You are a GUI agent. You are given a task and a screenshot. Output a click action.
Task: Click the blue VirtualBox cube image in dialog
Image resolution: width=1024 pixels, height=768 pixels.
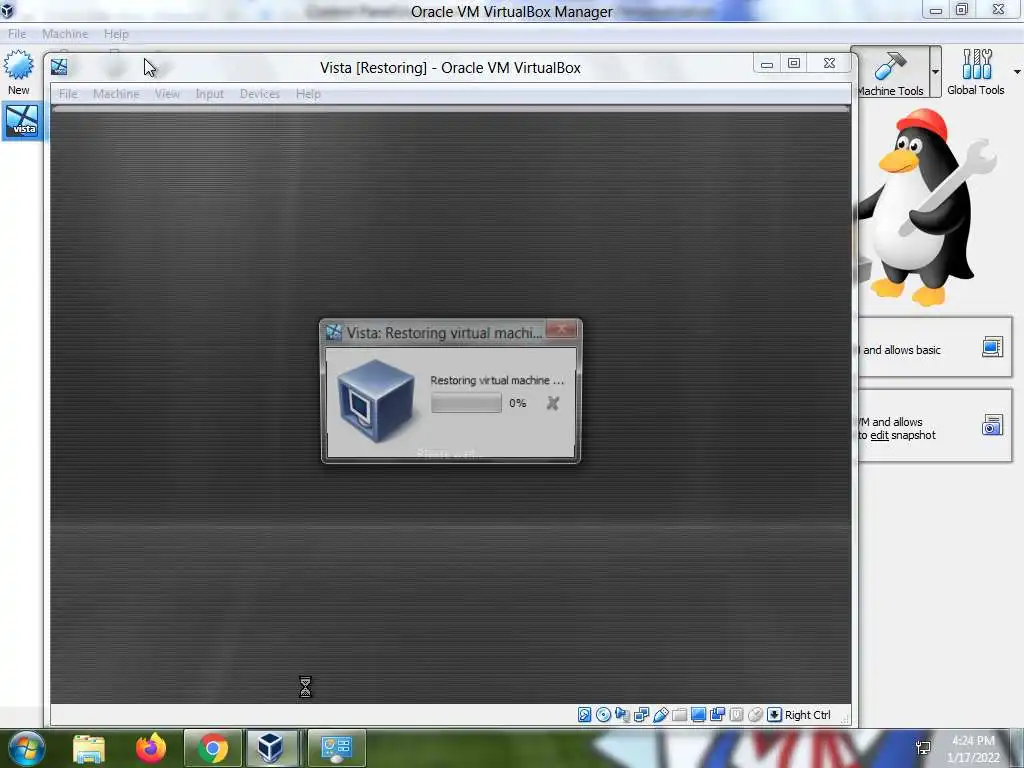(376, 400)
